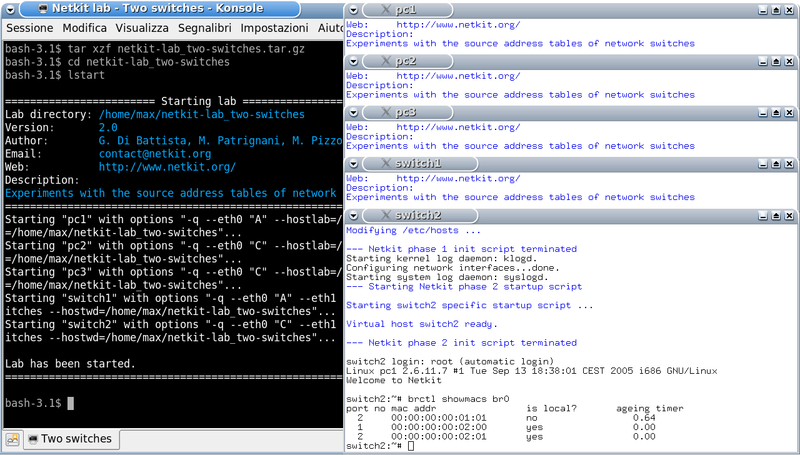Open the Sessione menu
The width and height of the screenshot is (800, 455).
30,28
